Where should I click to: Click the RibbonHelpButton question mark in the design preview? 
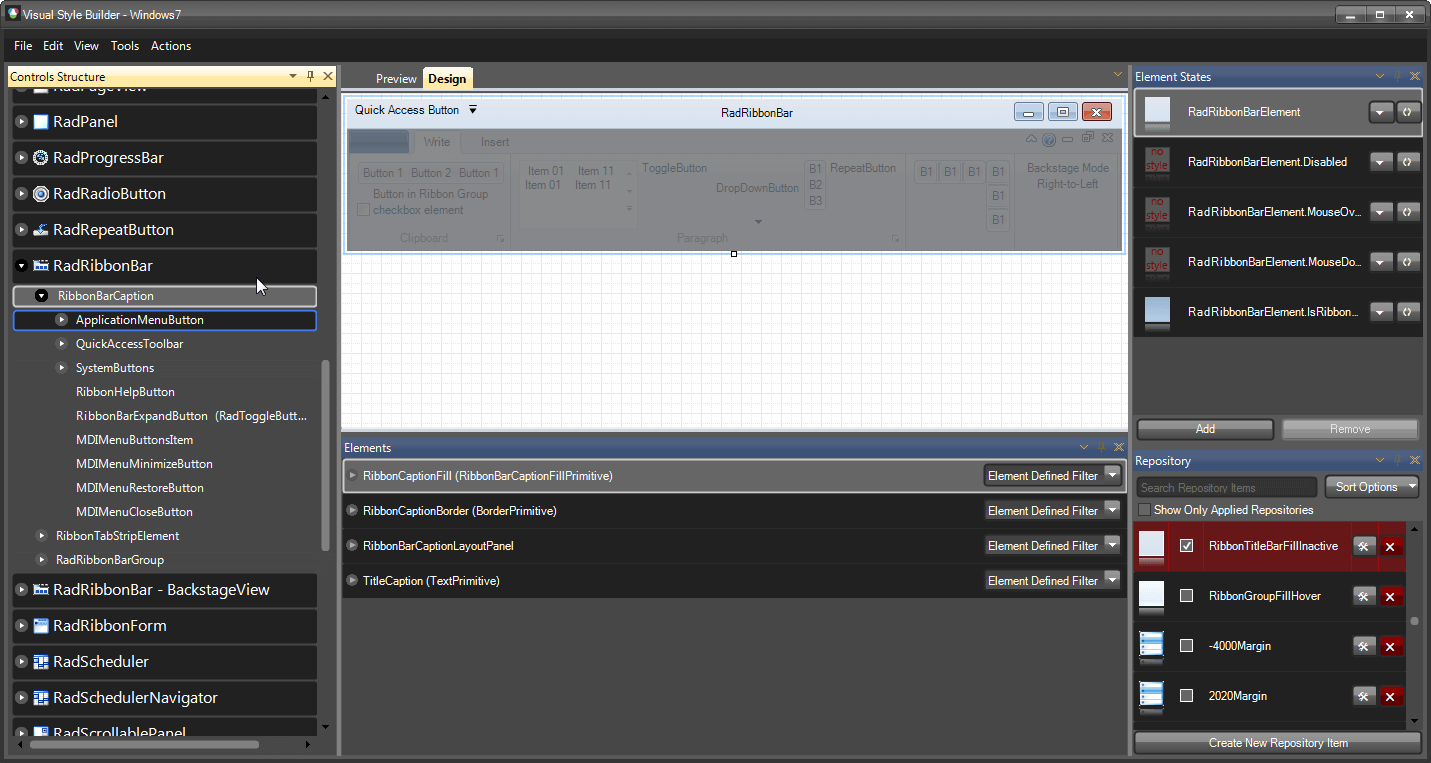[1048, 140]
